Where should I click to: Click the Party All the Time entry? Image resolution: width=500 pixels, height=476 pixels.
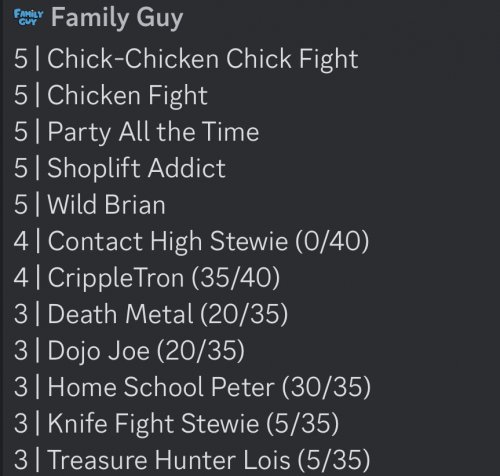[x=136, y=132]
